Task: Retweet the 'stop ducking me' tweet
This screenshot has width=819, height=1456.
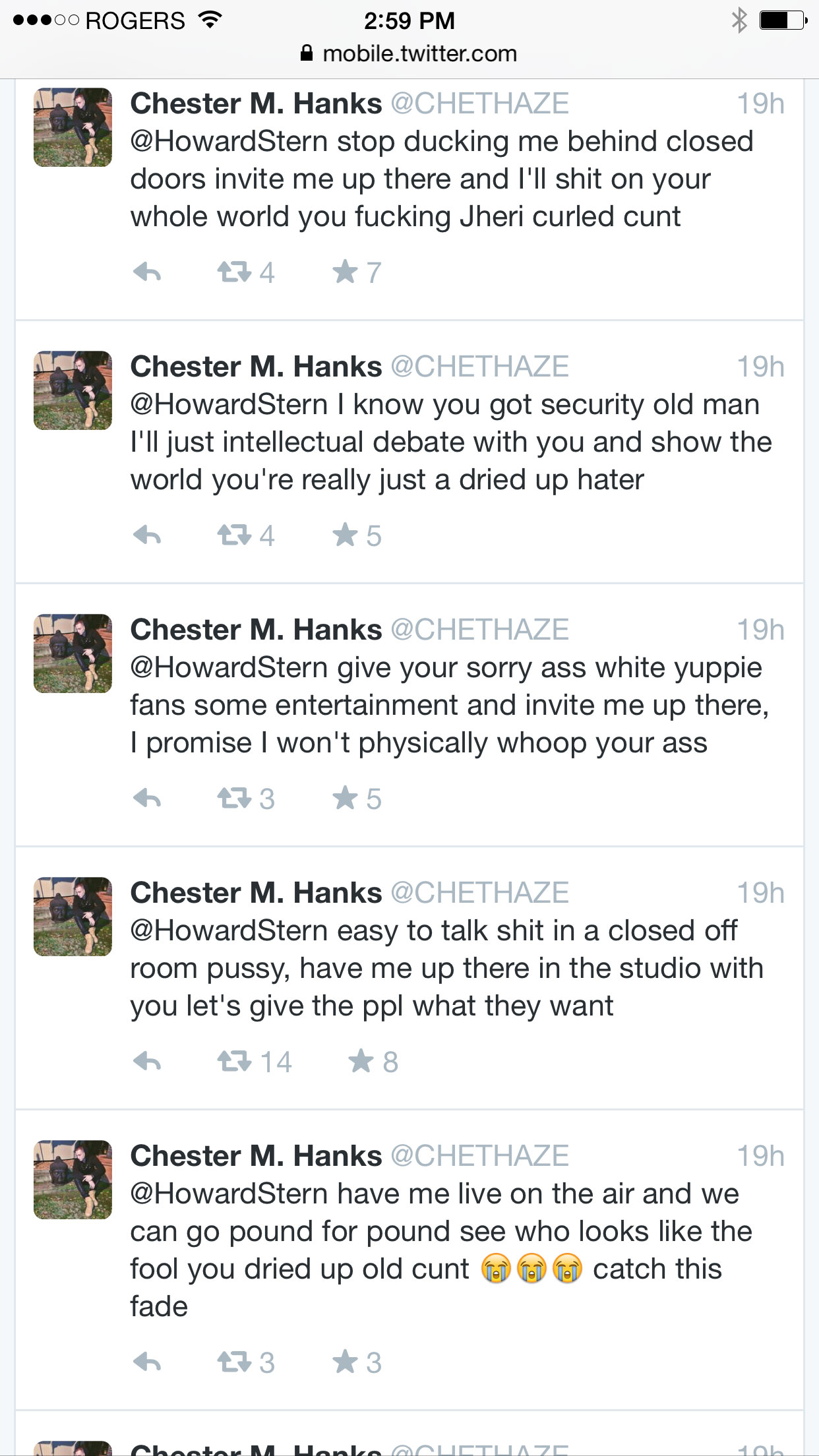Action: tap(234, 272)
